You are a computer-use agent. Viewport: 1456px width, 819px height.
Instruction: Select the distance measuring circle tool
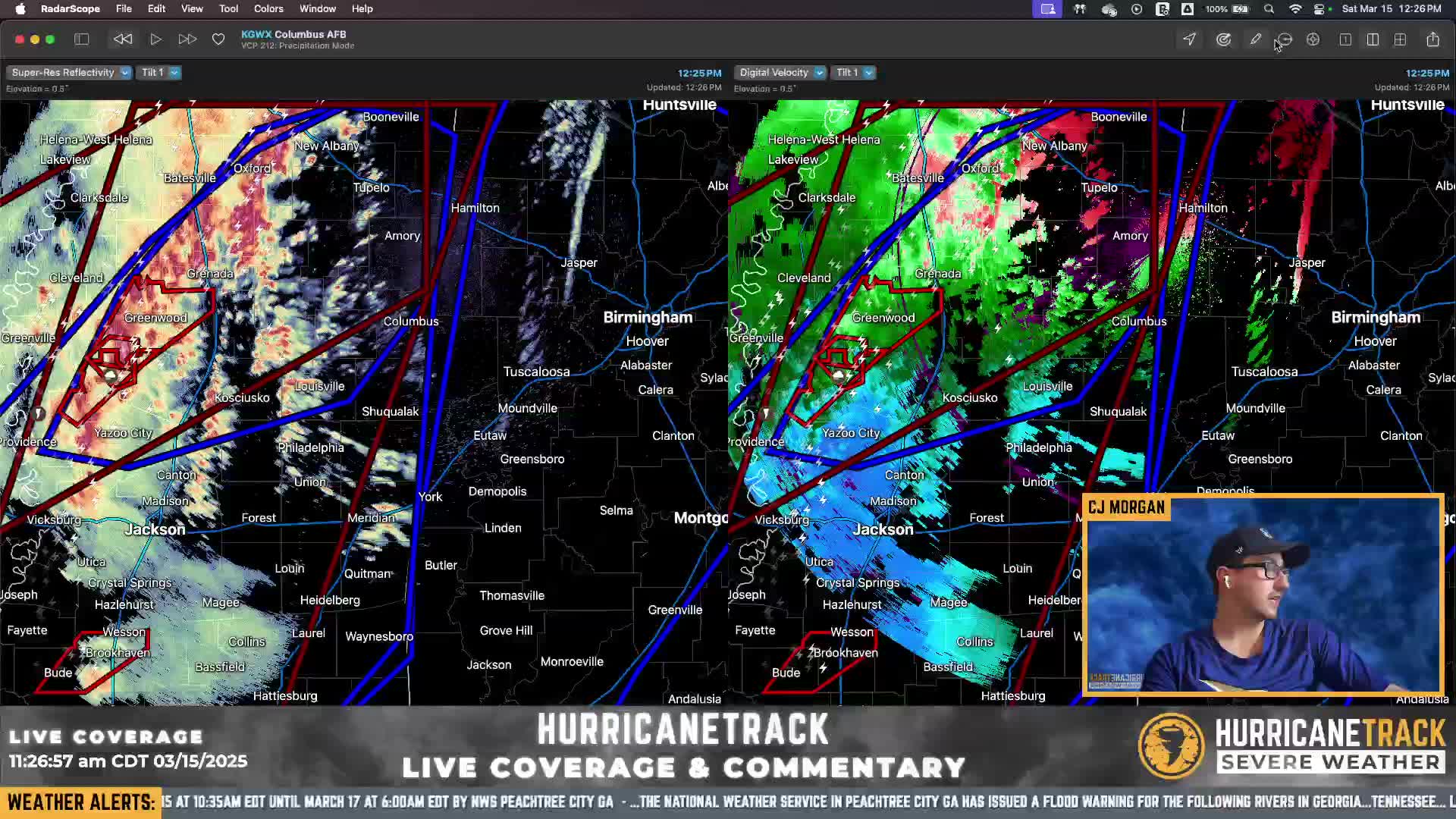coord(1285,39)
